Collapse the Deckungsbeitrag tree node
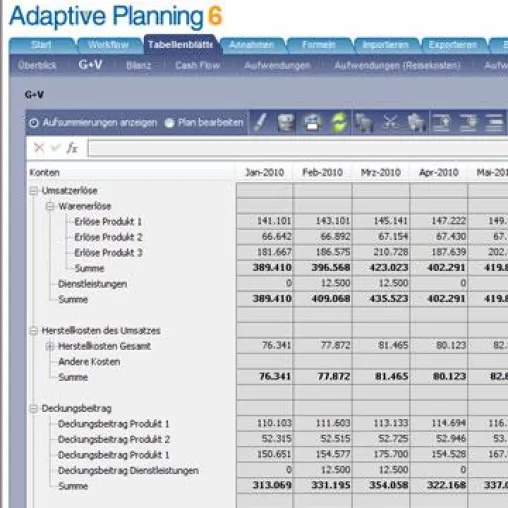 coord(34,408)
